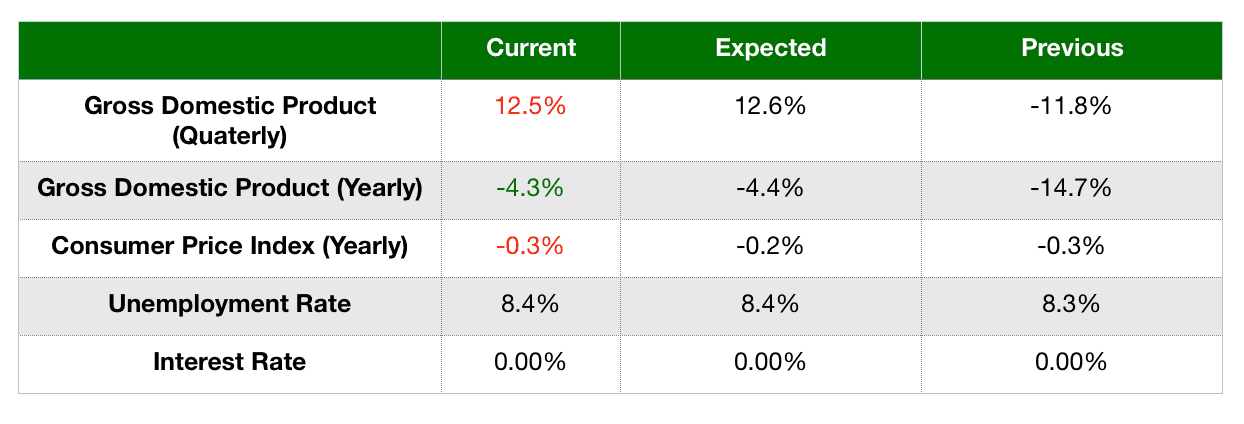This screenshot has height=424, width=1244.
Task: Click the green -4.3% current value
Action: pyautogui.click(x=530, y=188)
